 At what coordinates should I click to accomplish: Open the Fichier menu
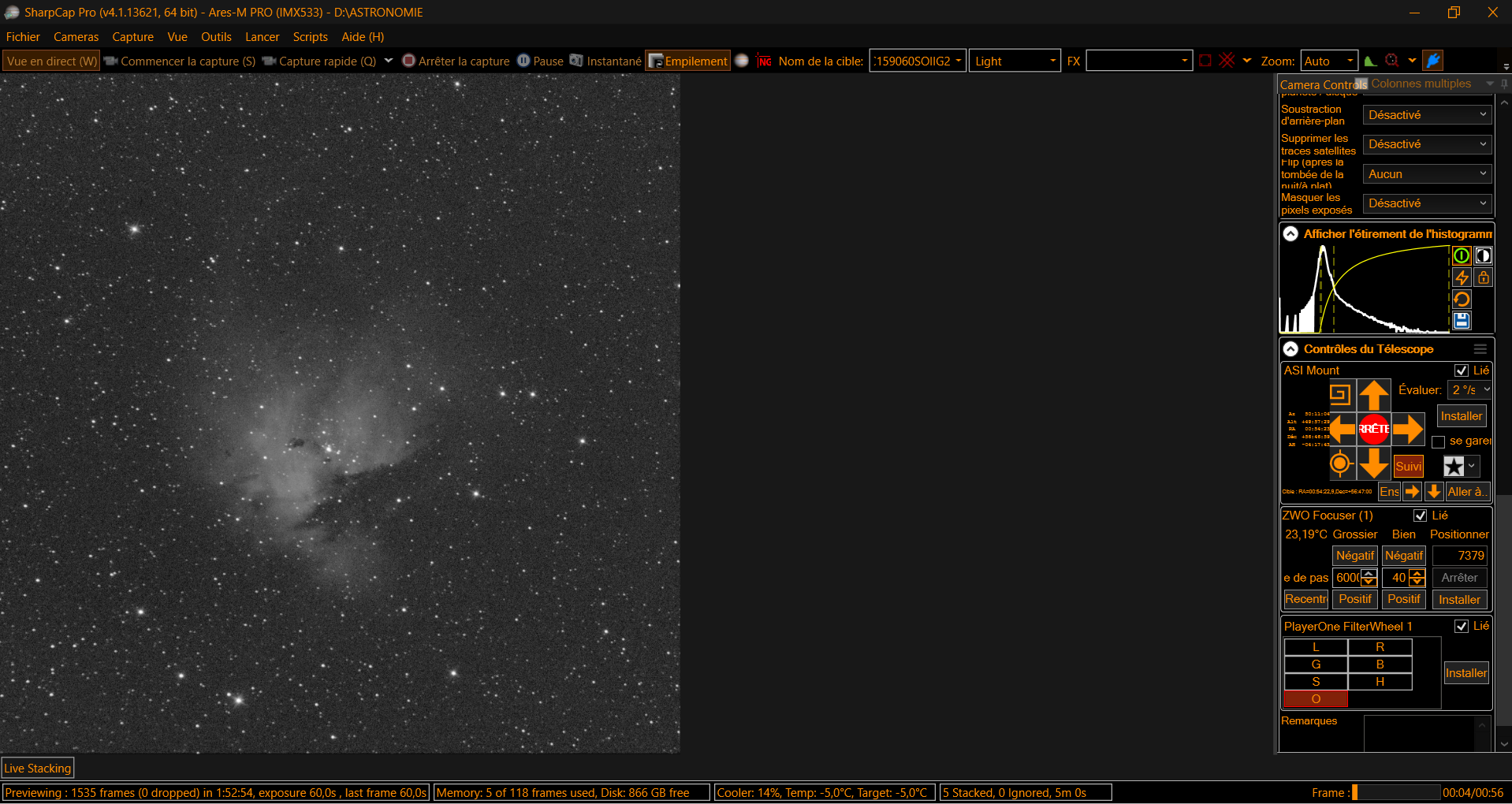click(23, 37)
